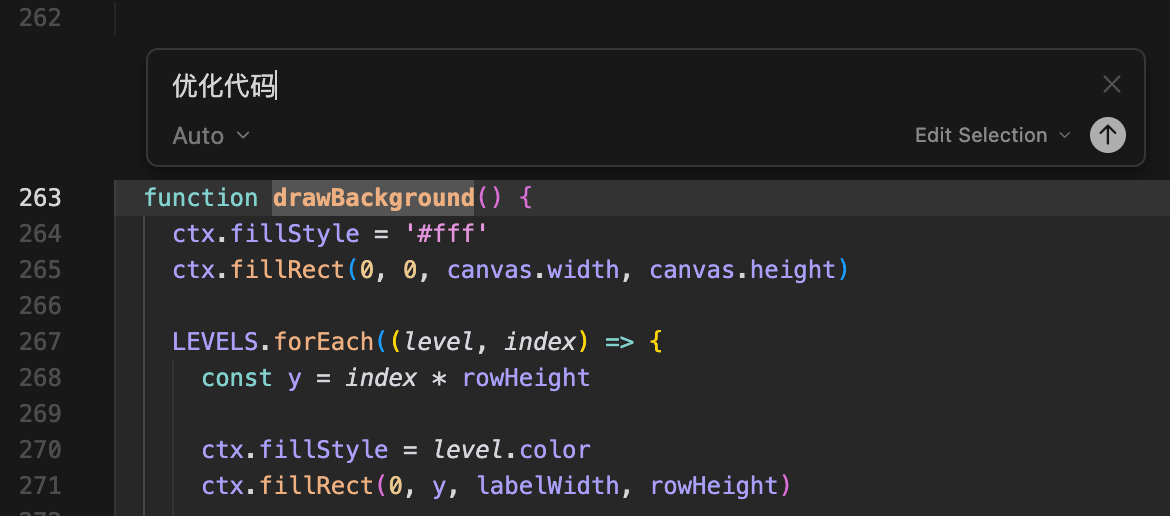1170x516 pixels.
Task: Click the prompt input containing 优化代码
Action: point(600,86)
